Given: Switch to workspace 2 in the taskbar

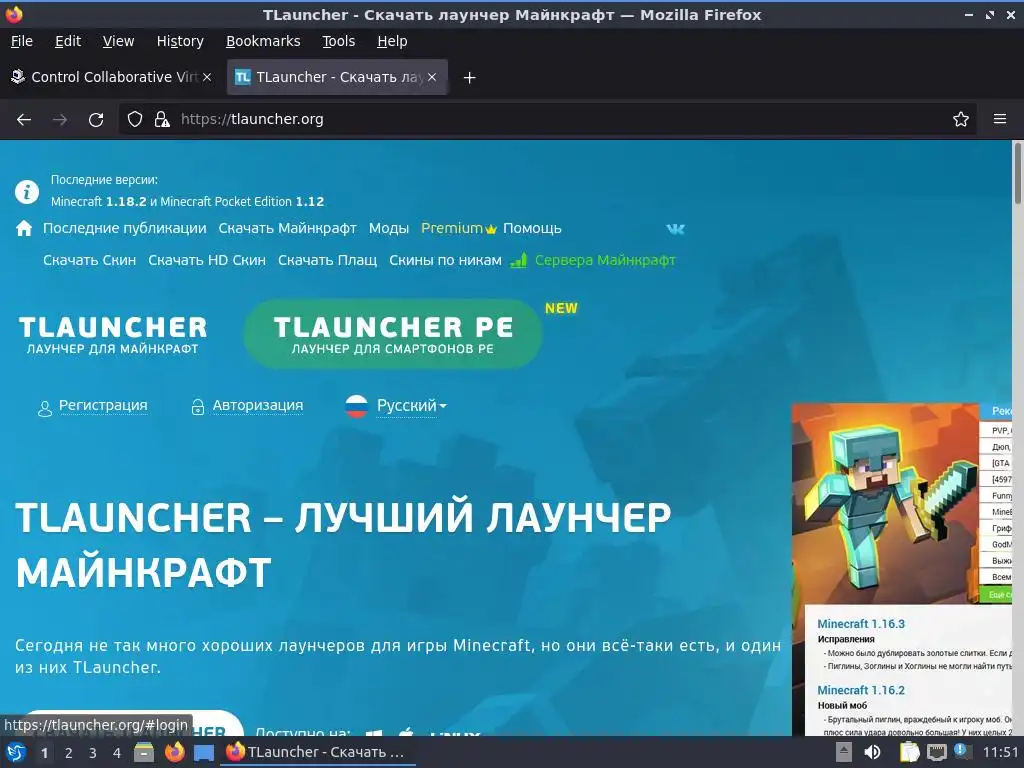Looking at the screenshot, I should pos(68,753).
